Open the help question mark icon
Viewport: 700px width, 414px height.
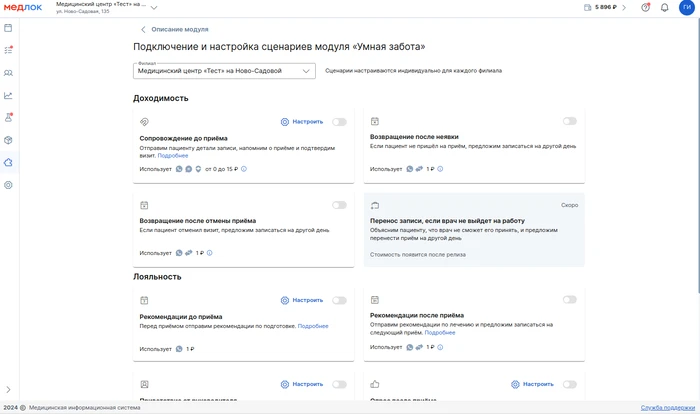(x=645, y=8)
